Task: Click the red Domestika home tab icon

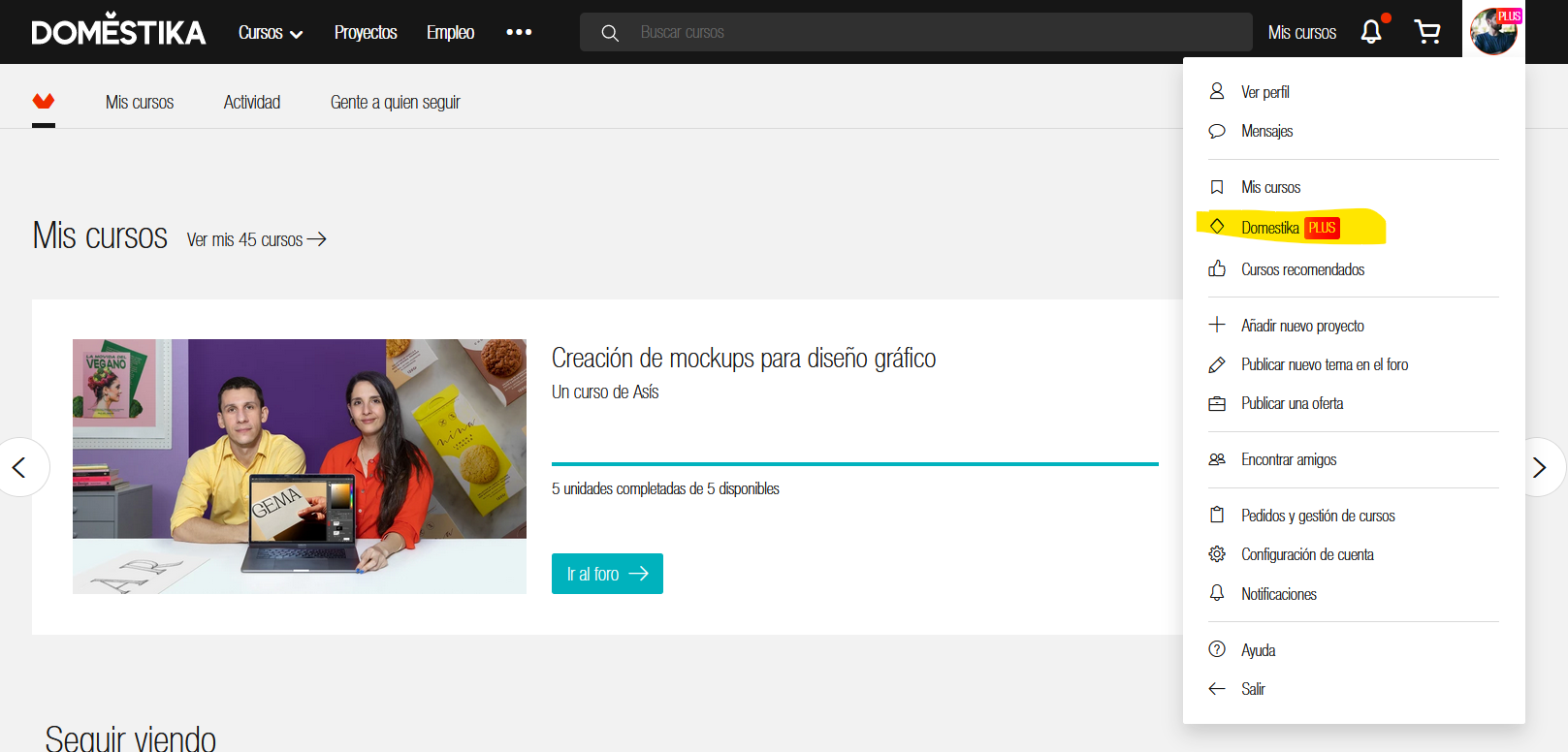Action: pos(44,101)
